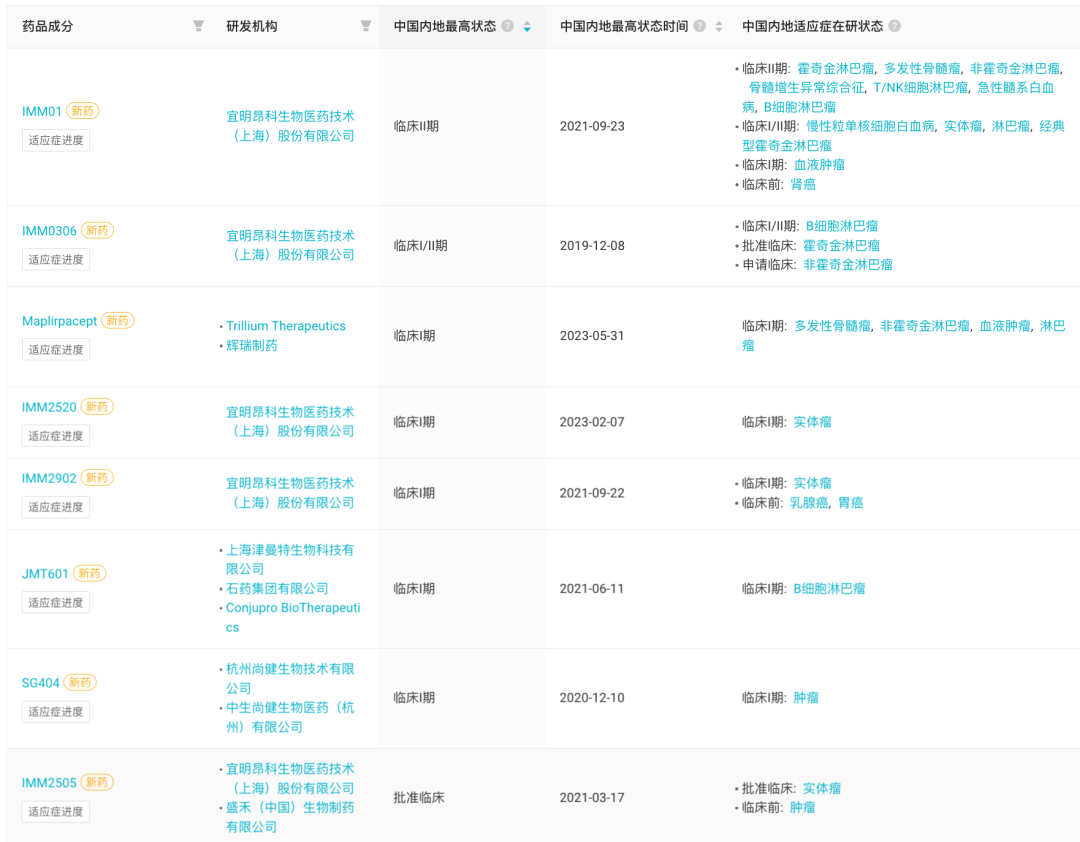Open Conjupro BioTherapeutics organization link
Image resolution: width=1080 pixels, height=842 pixels.
click(293, 617)
